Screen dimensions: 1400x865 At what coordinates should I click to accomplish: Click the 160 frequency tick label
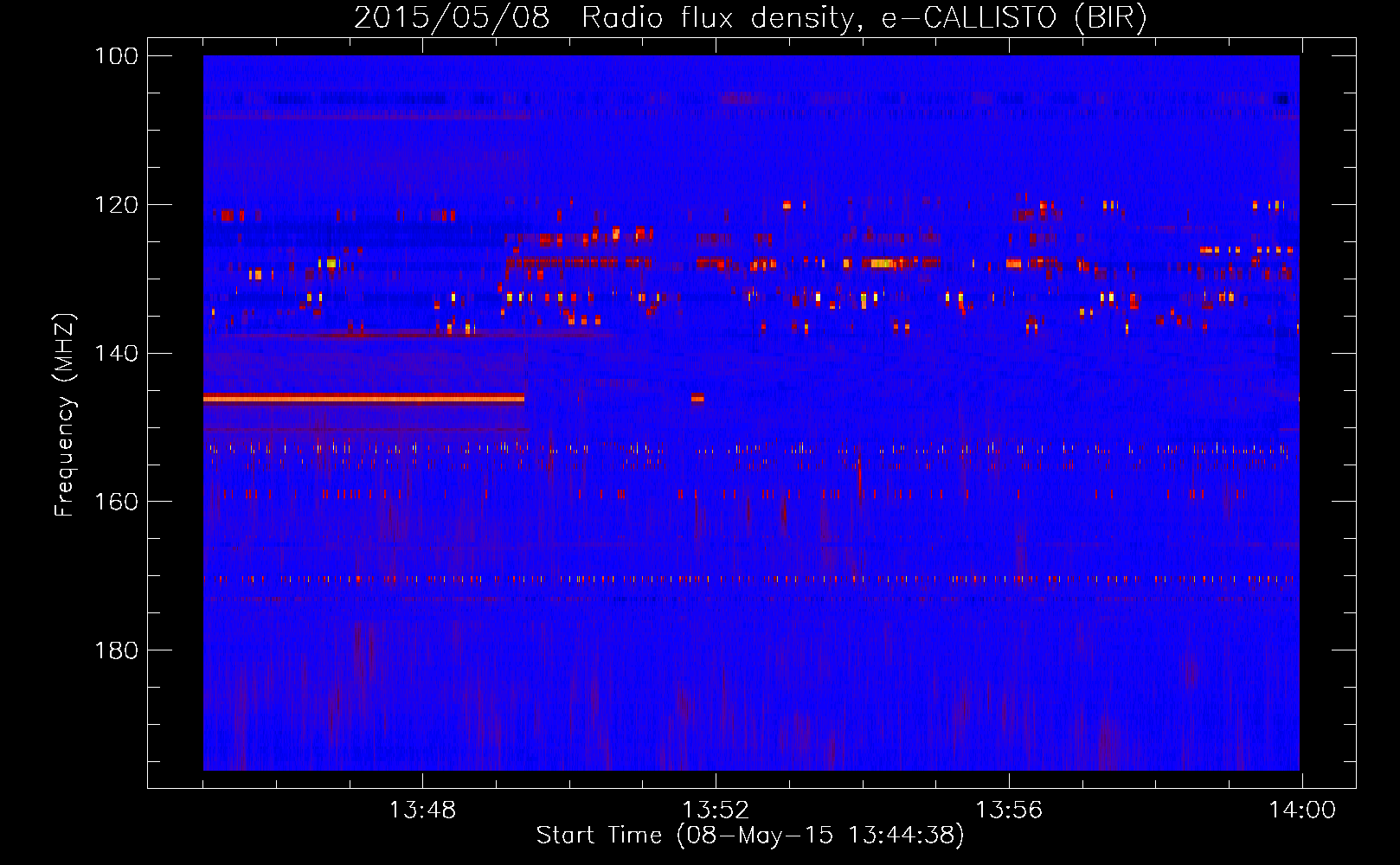117,502
